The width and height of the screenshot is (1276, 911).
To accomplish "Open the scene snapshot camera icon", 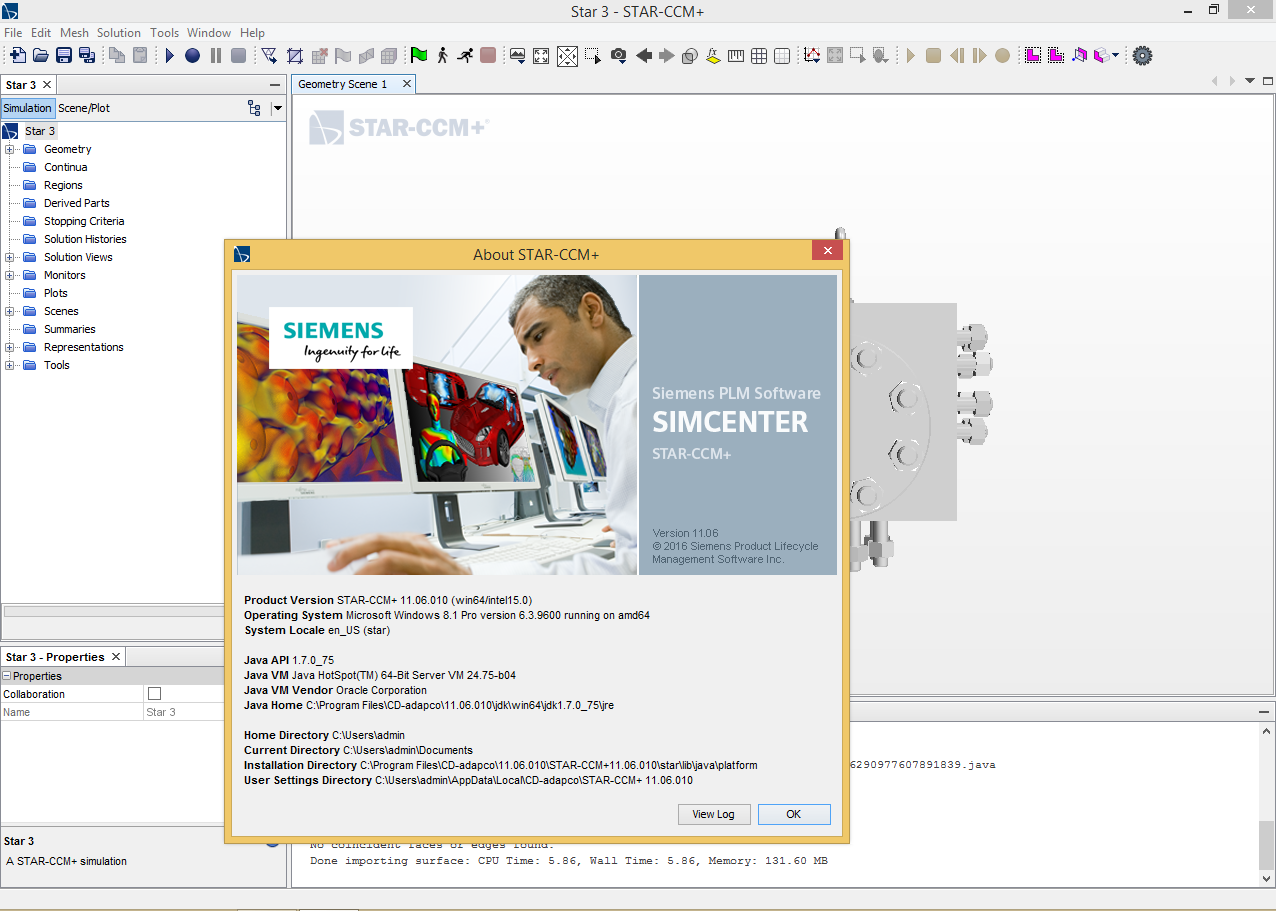I will point(619,56).
